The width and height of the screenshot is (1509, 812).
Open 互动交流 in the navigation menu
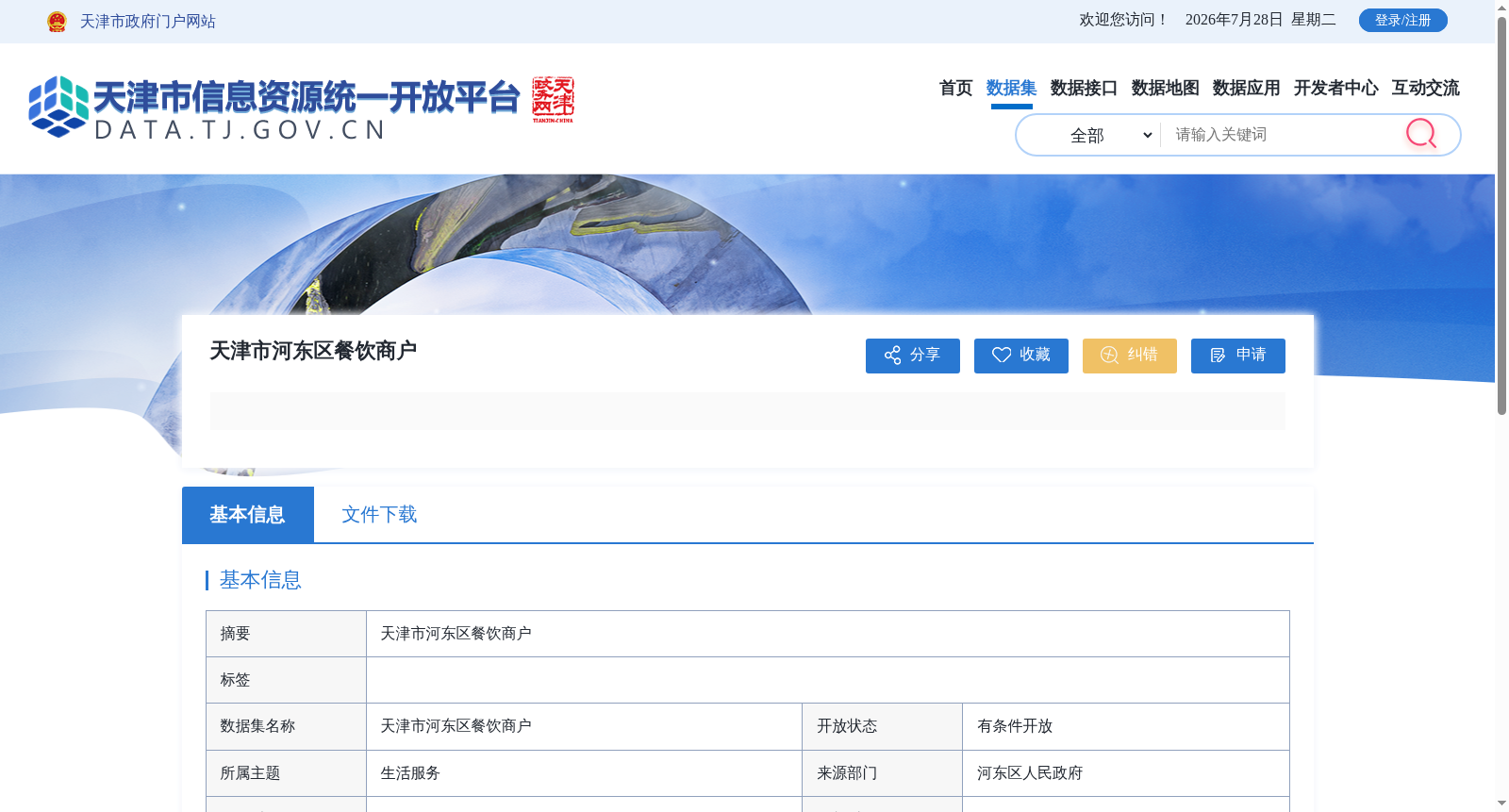coord(1425,88)
